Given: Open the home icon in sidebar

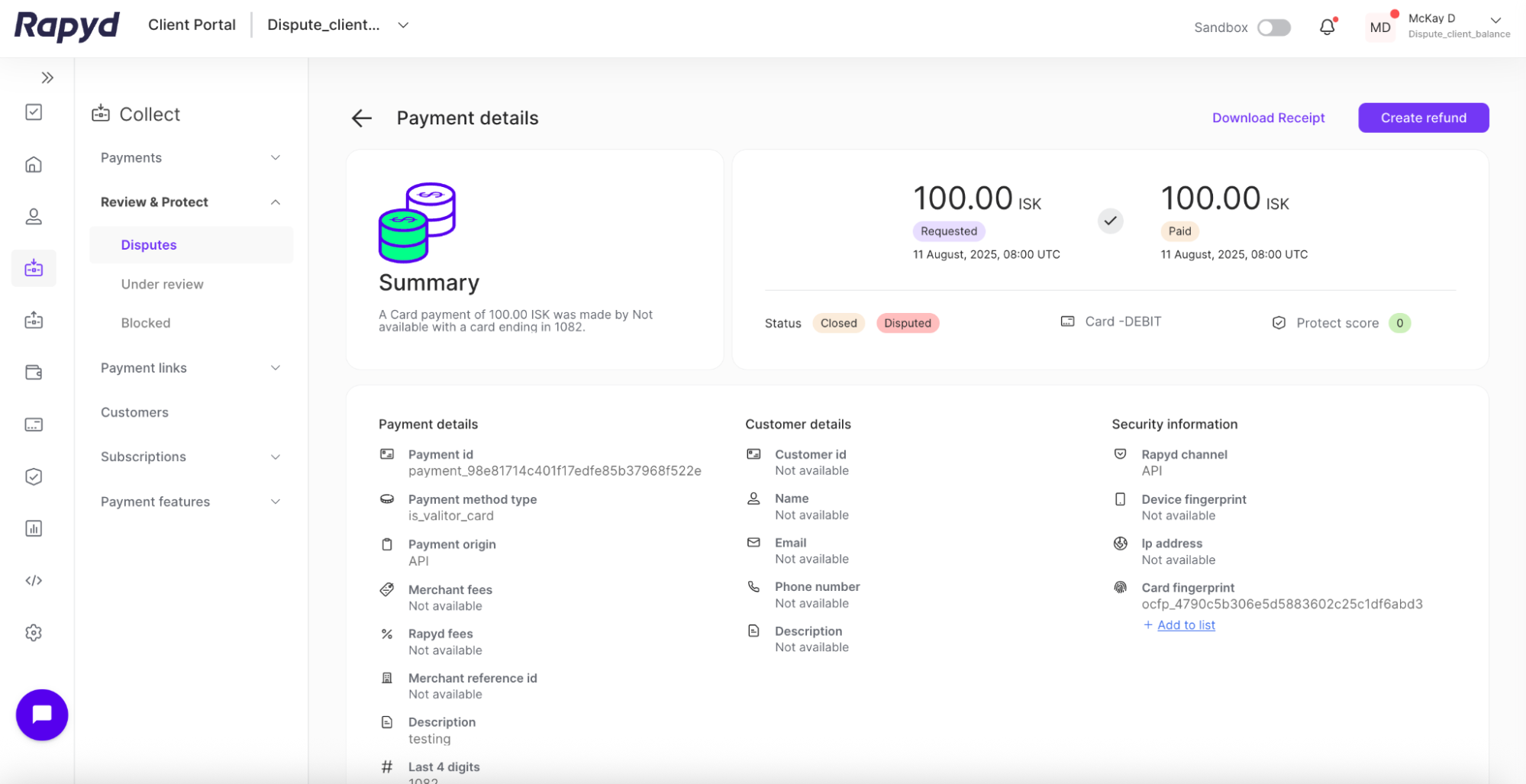Looking at the screenshot, I should [34, 165].
